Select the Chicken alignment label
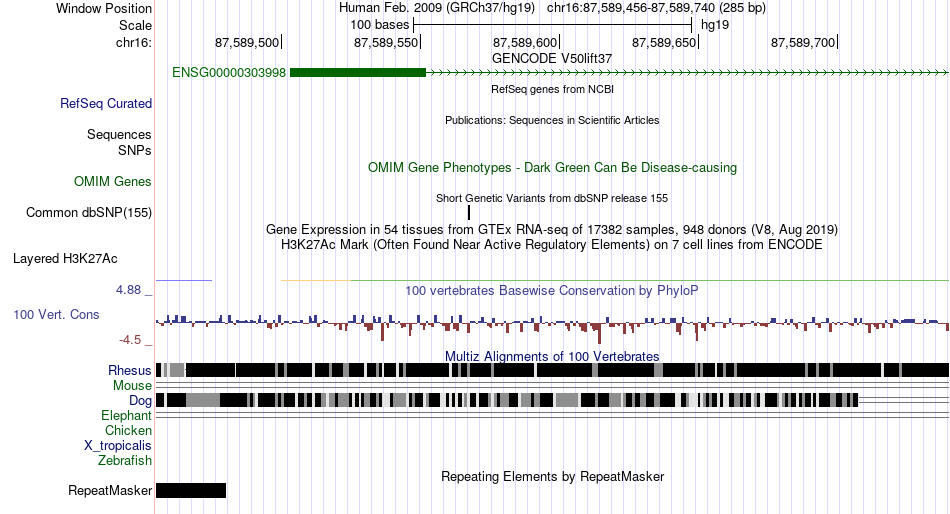Image resolution: width=950 pixels, height=514 pixels. [x=128, y=430]
